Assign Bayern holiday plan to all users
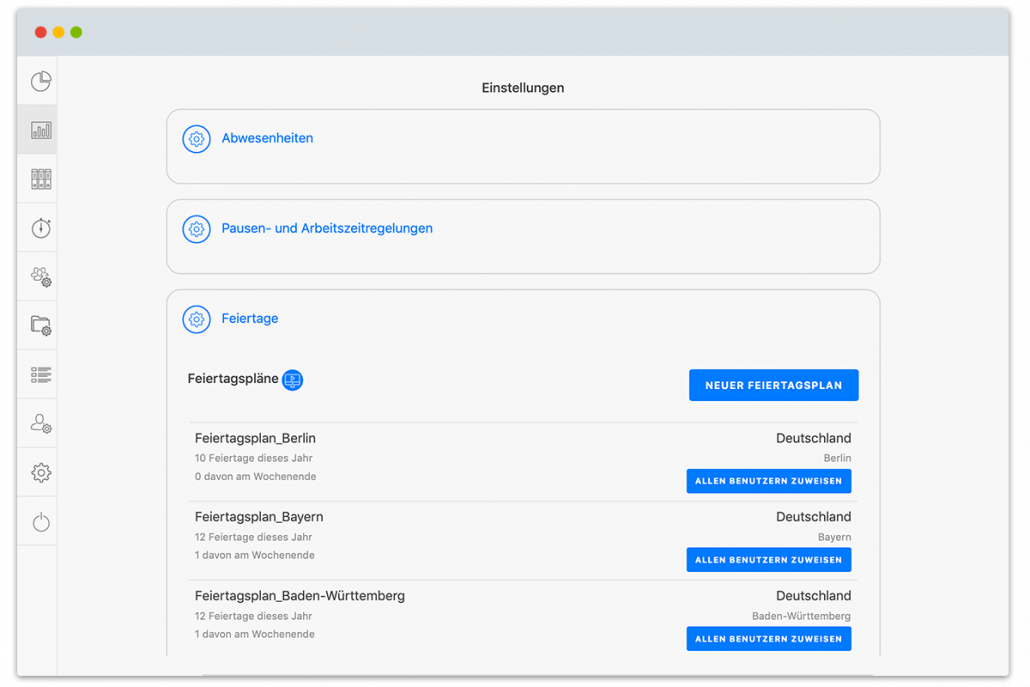The height and width of the screenshot is (687, 1030). pyautogui.click(x=769, y=560)
